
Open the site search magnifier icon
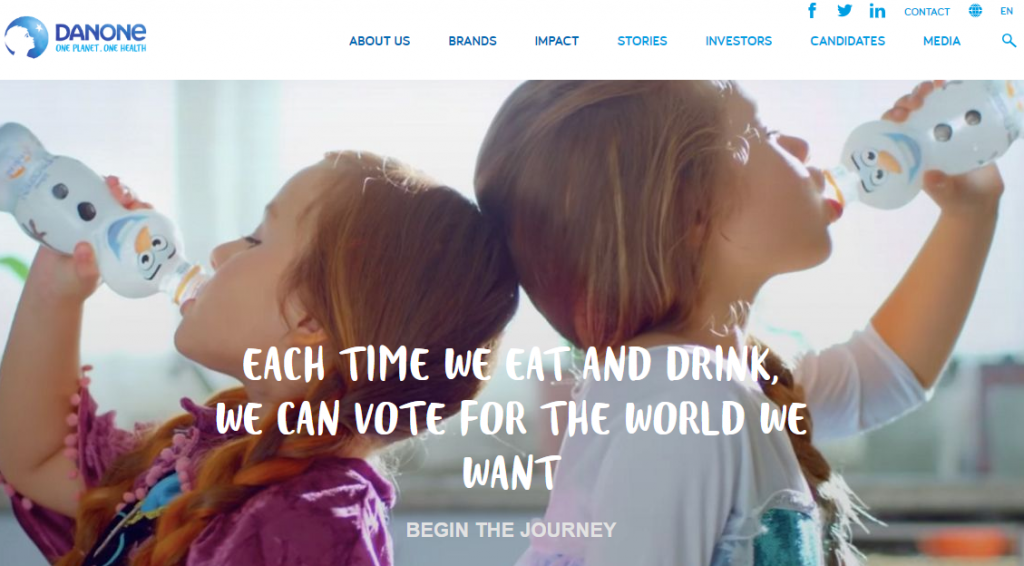[x=1008, y=40]
